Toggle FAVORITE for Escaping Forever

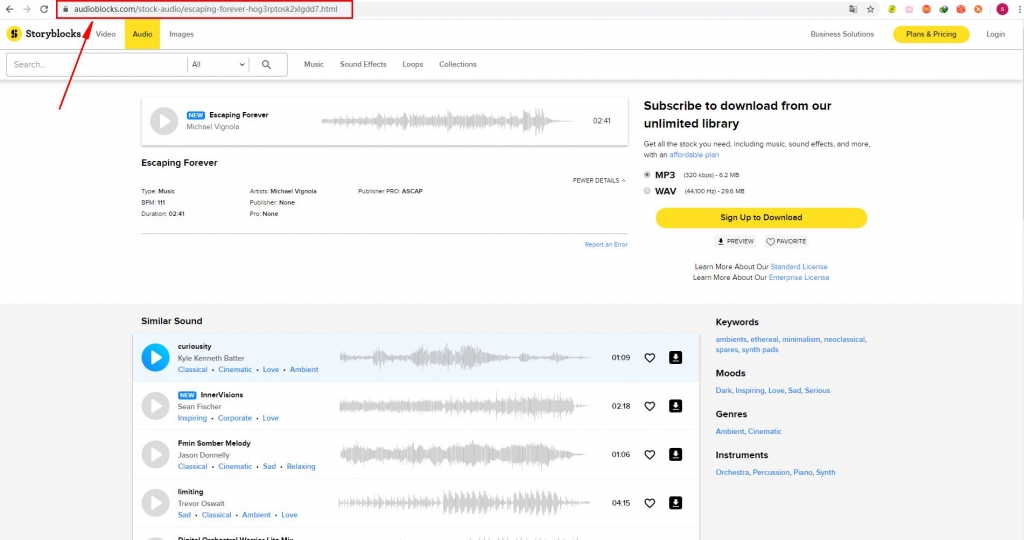(x=786, y=241)
